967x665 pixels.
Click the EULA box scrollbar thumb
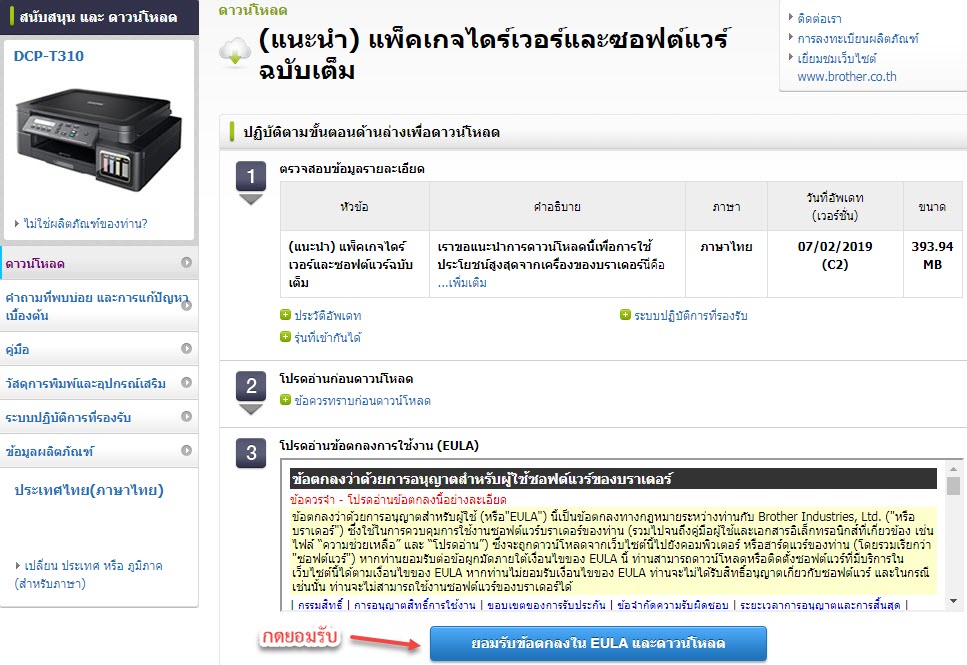(x=953, y=486)
